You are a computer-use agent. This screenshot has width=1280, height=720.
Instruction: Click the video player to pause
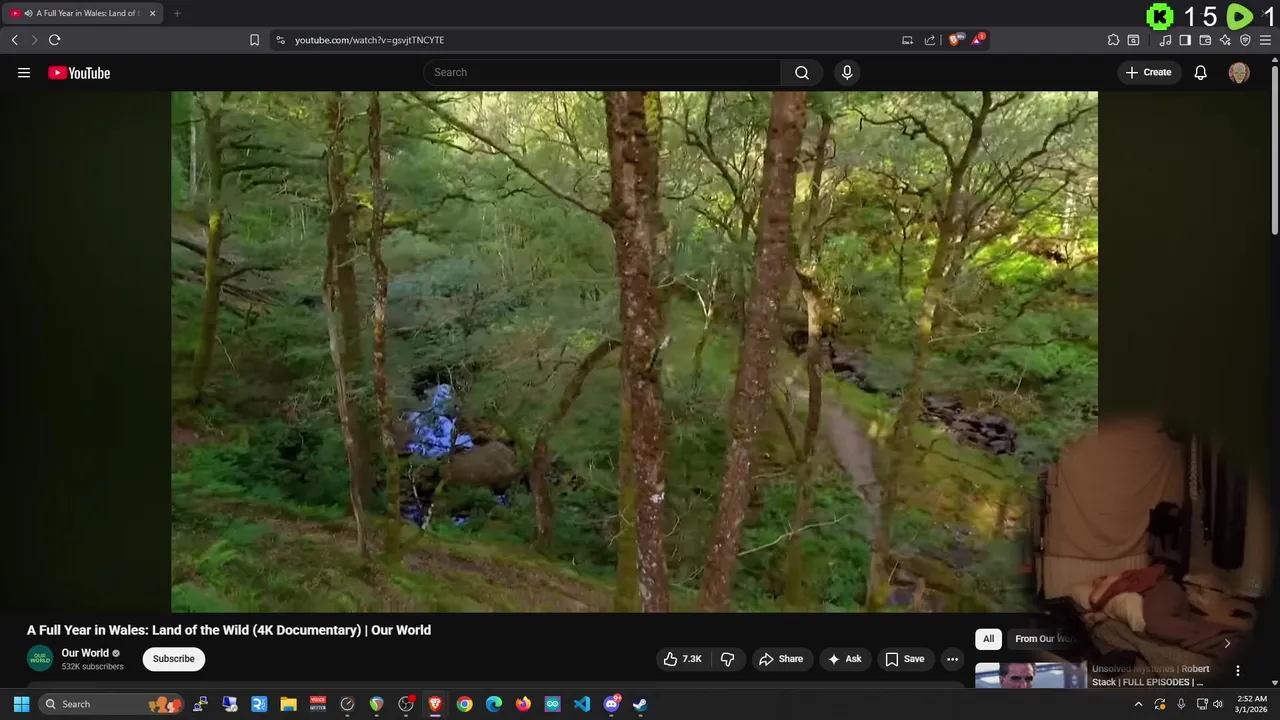[634, 351]
